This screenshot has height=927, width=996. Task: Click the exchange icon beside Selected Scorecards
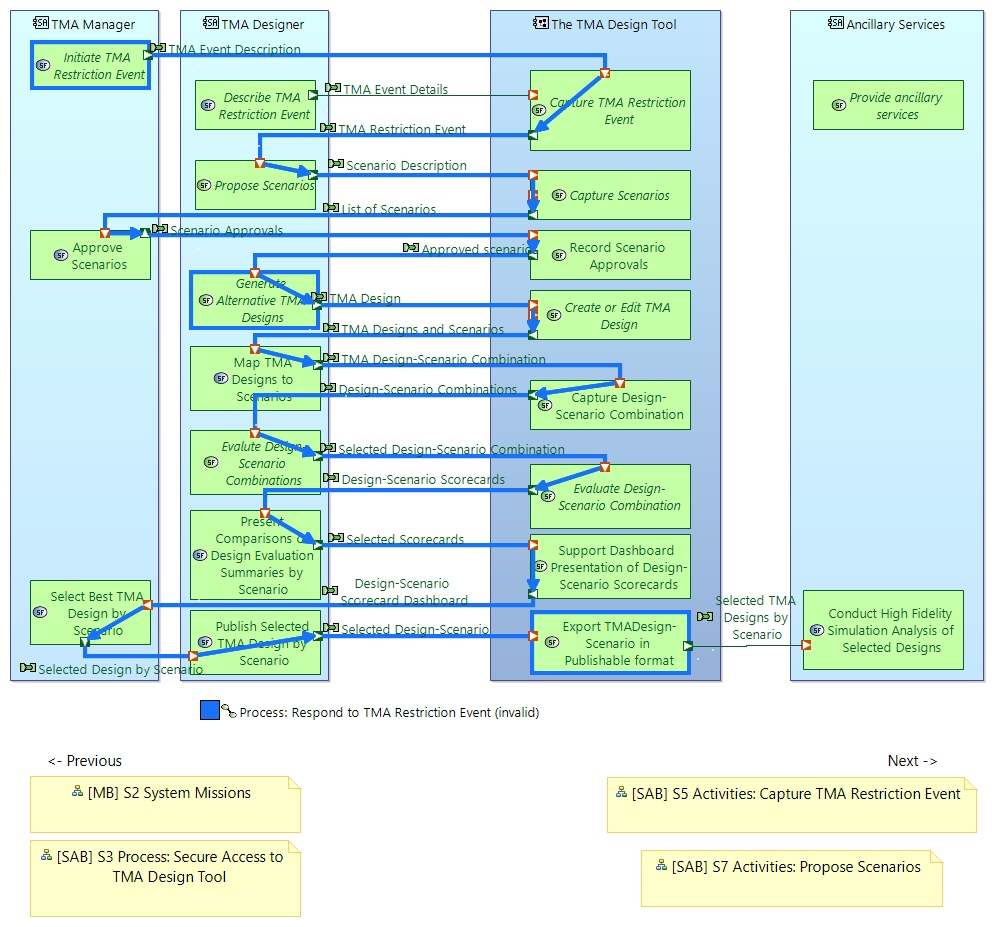tap(336, 538)
